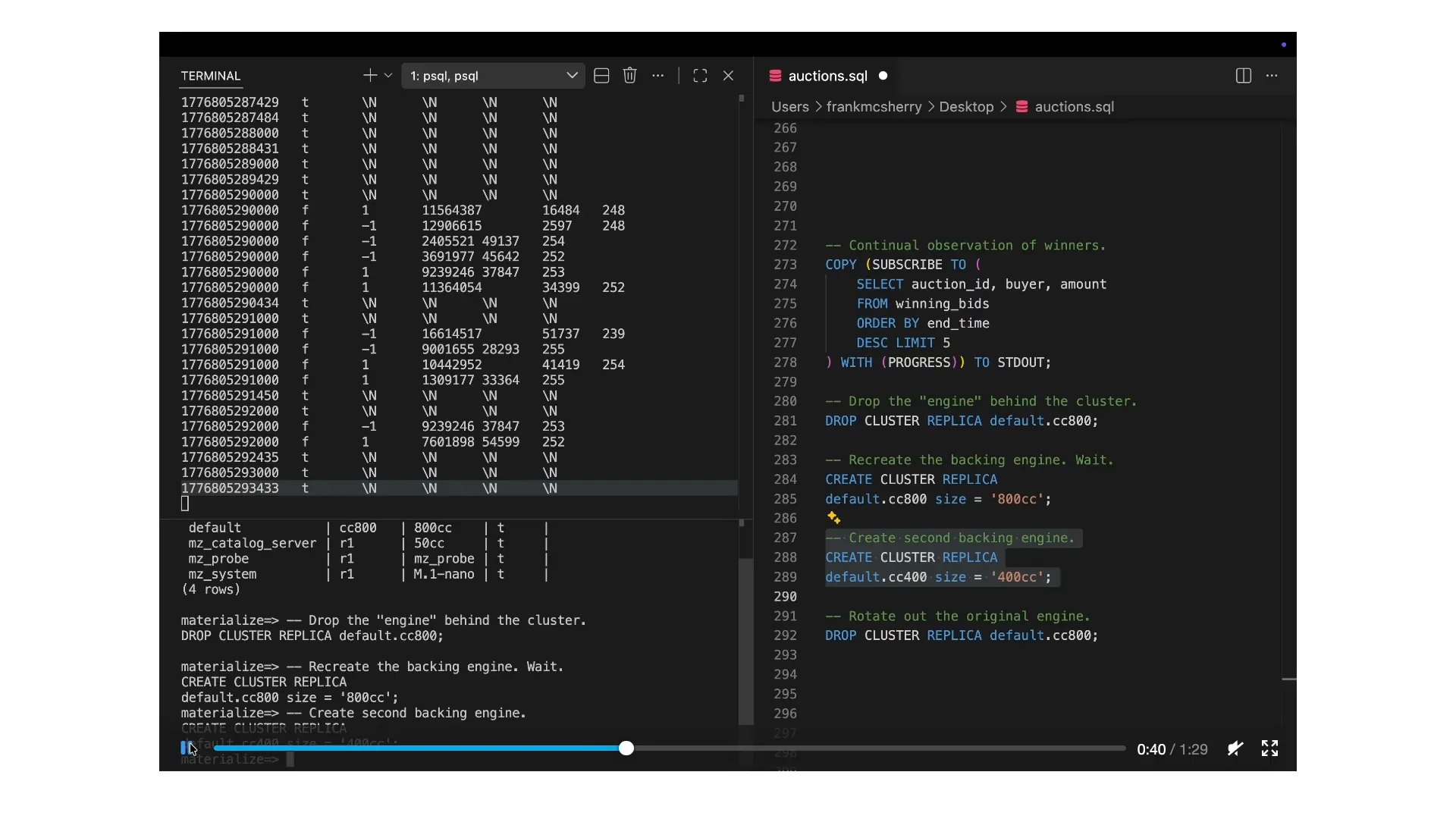
Task: Click terminal row '1776805293433'
Action: point(458,488)
